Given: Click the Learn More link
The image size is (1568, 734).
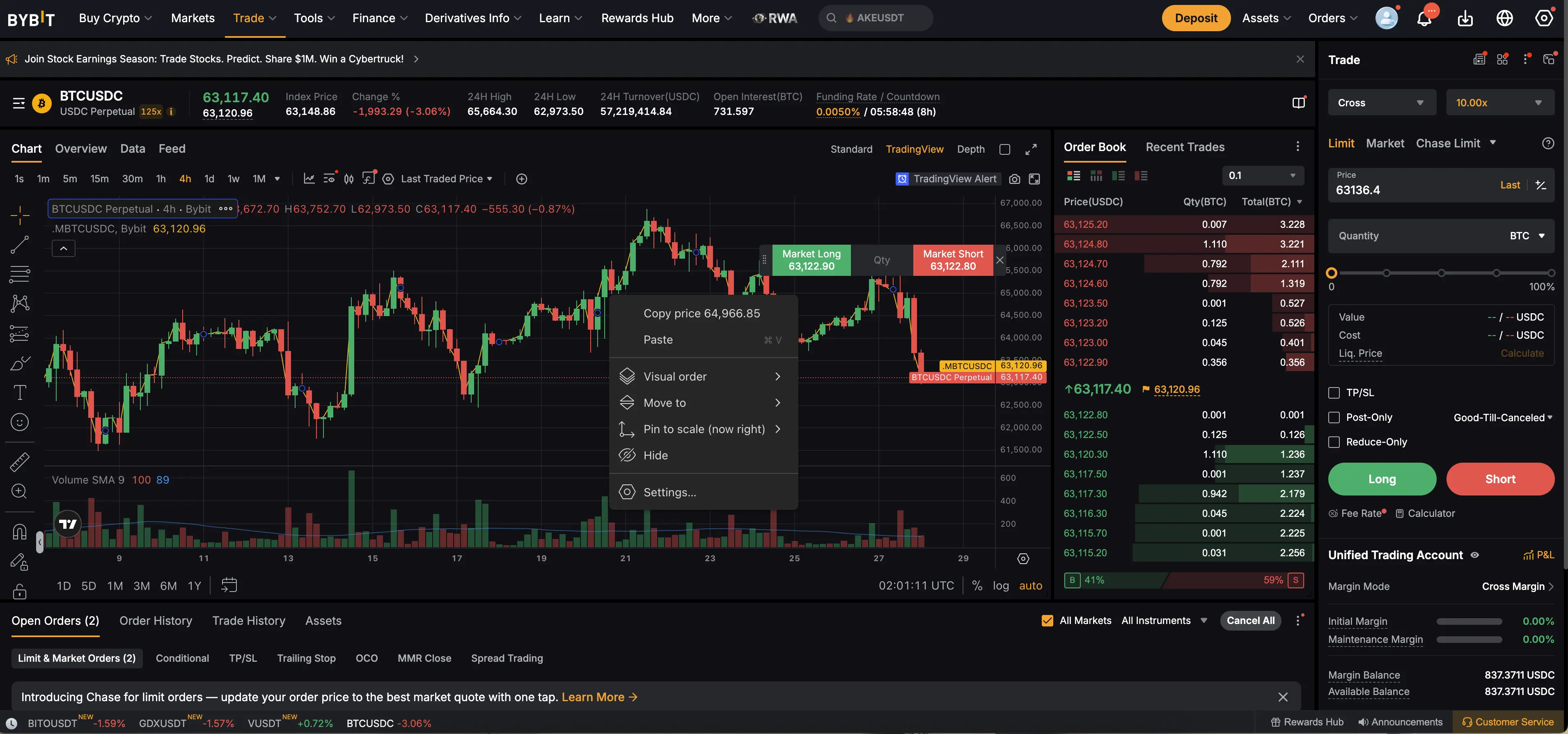Looking at the screenshot, I should 599,697.
